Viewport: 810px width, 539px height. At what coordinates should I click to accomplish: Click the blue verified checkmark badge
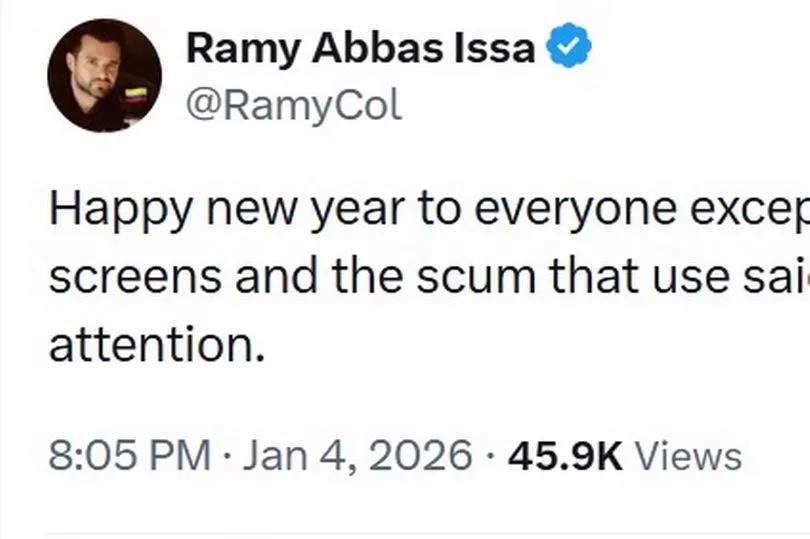570,48
